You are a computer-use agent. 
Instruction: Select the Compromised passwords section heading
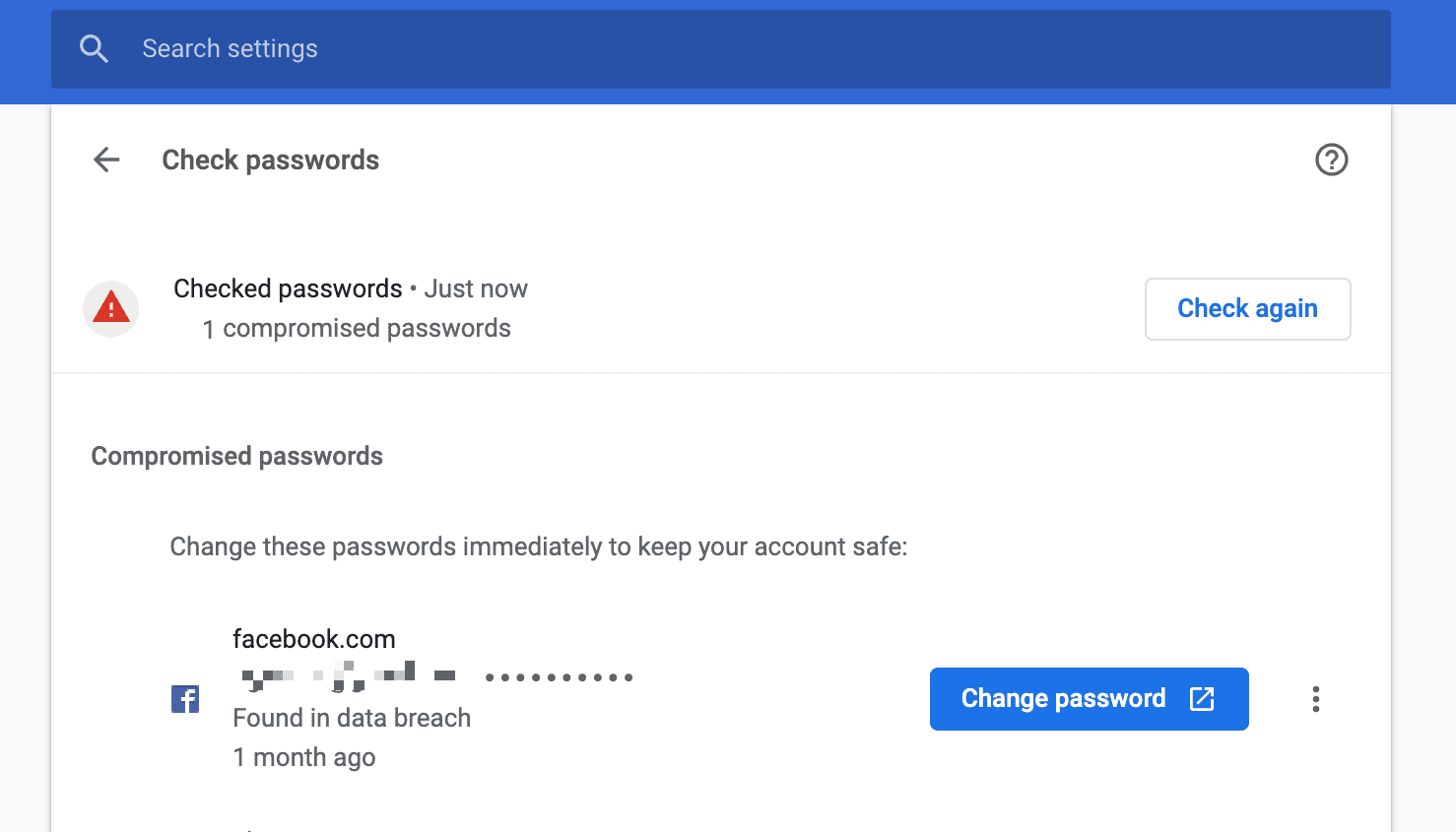click(x=236, y=456)
